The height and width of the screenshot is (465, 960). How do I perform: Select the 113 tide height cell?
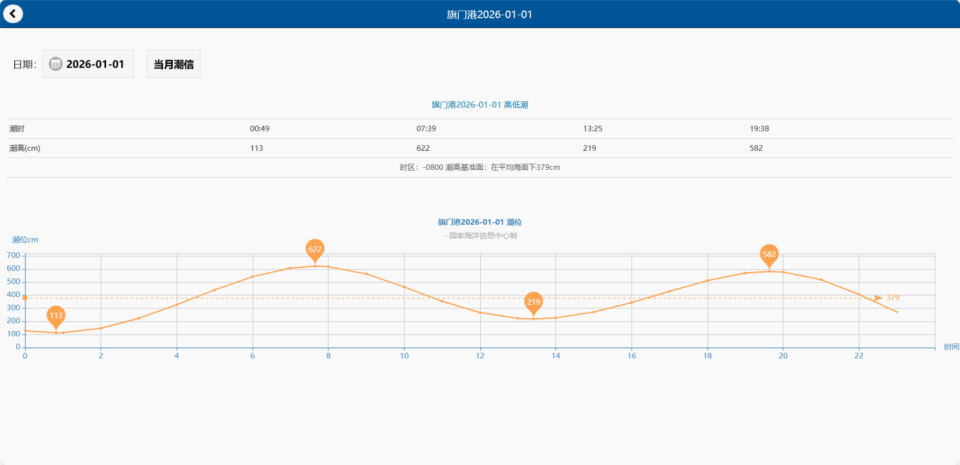[257, 149]
